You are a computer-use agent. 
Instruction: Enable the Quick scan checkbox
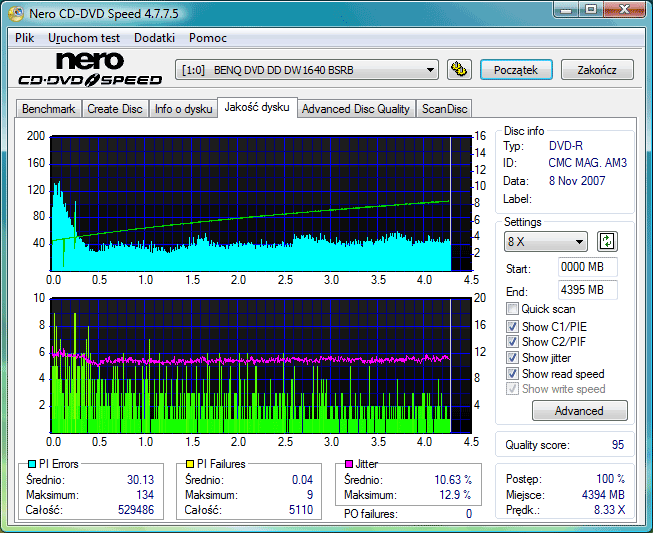coord(512,309)
